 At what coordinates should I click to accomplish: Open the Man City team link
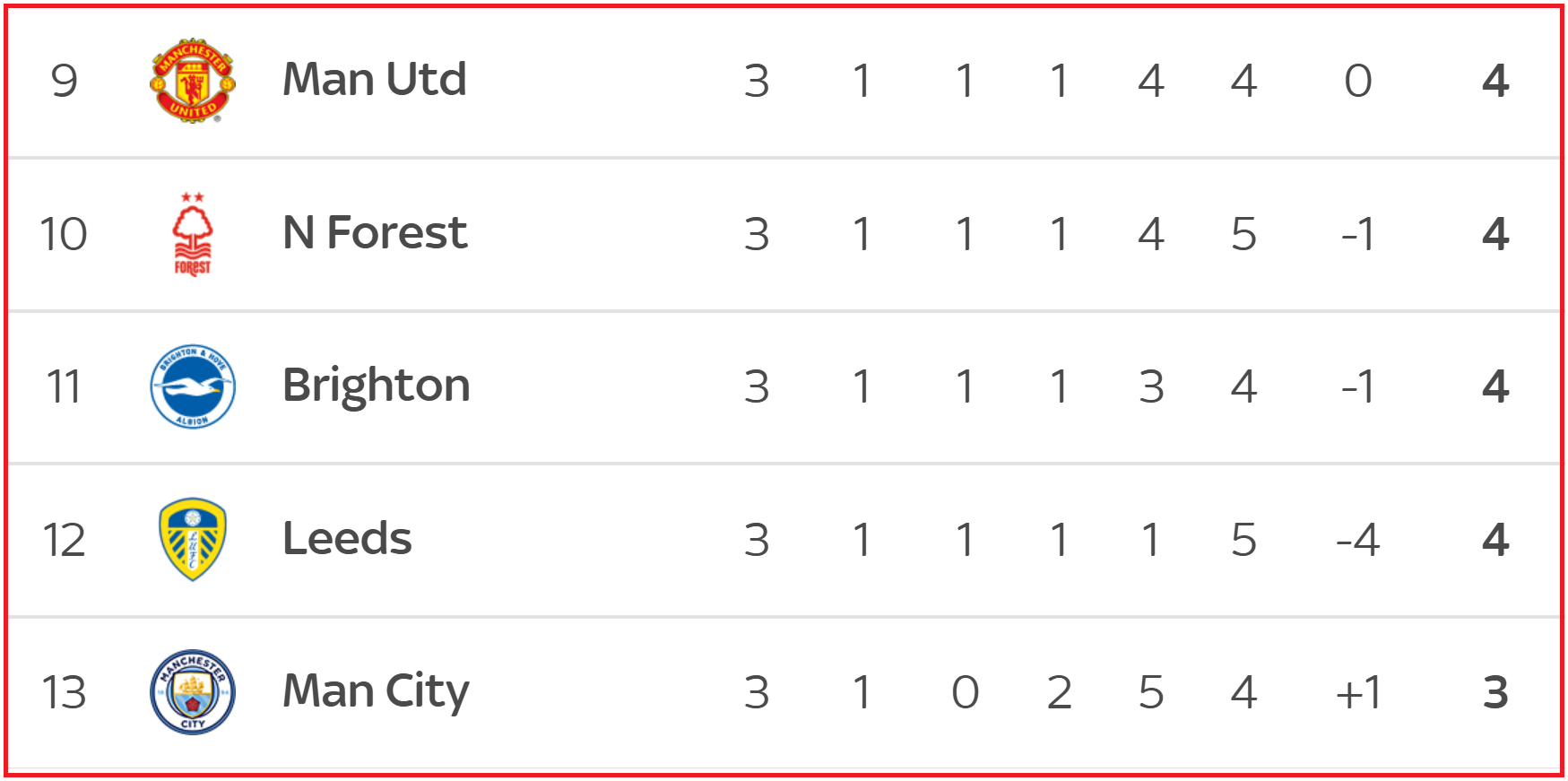tap(376, 692)
